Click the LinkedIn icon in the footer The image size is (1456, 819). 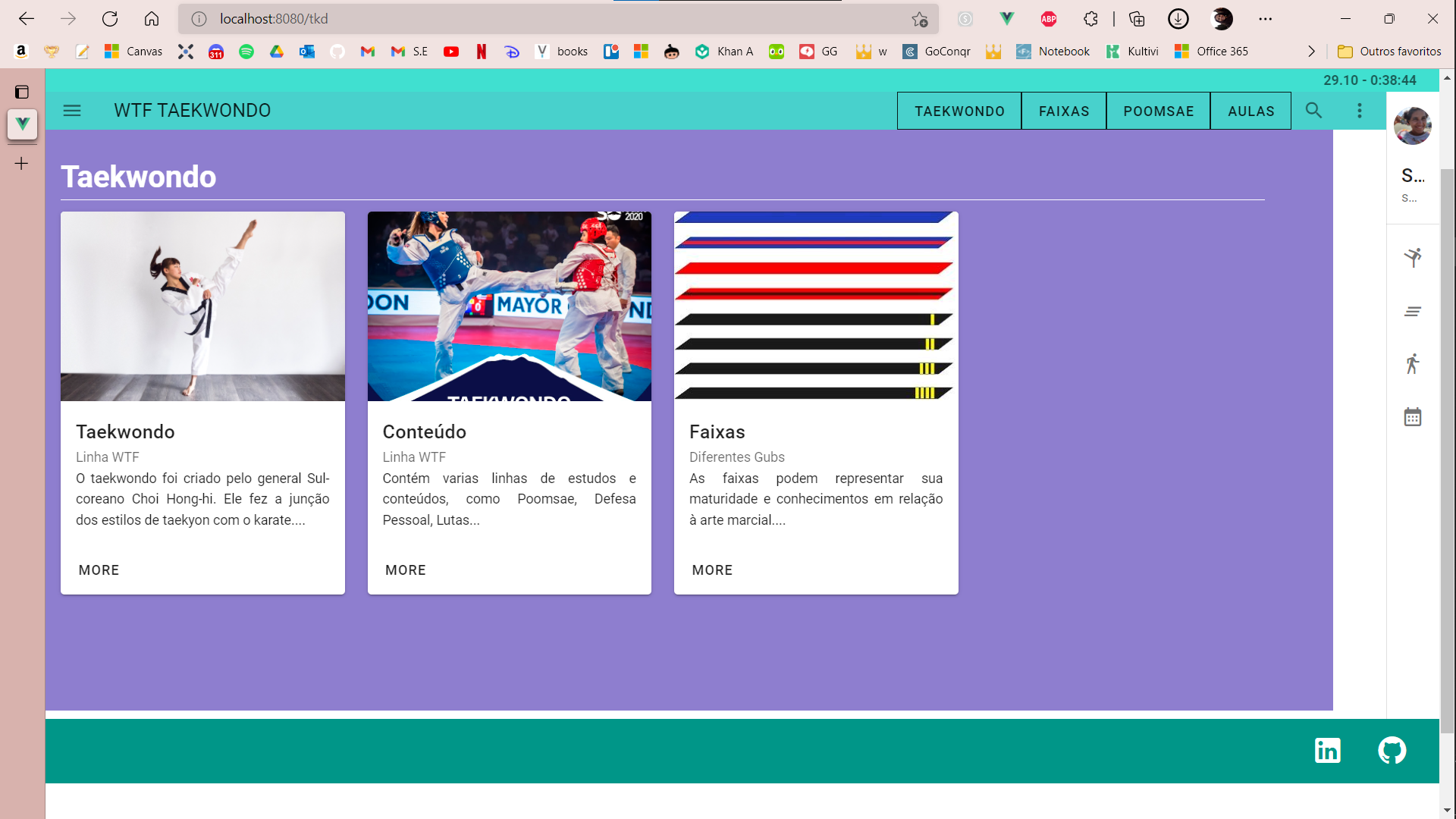pyautogui.click(x=1328, y=750)
